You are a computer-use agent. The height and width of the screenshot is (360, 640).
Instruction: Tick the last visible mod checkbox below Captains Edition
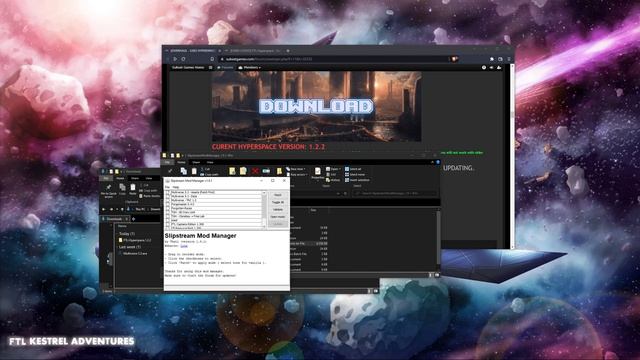point(168,228)
